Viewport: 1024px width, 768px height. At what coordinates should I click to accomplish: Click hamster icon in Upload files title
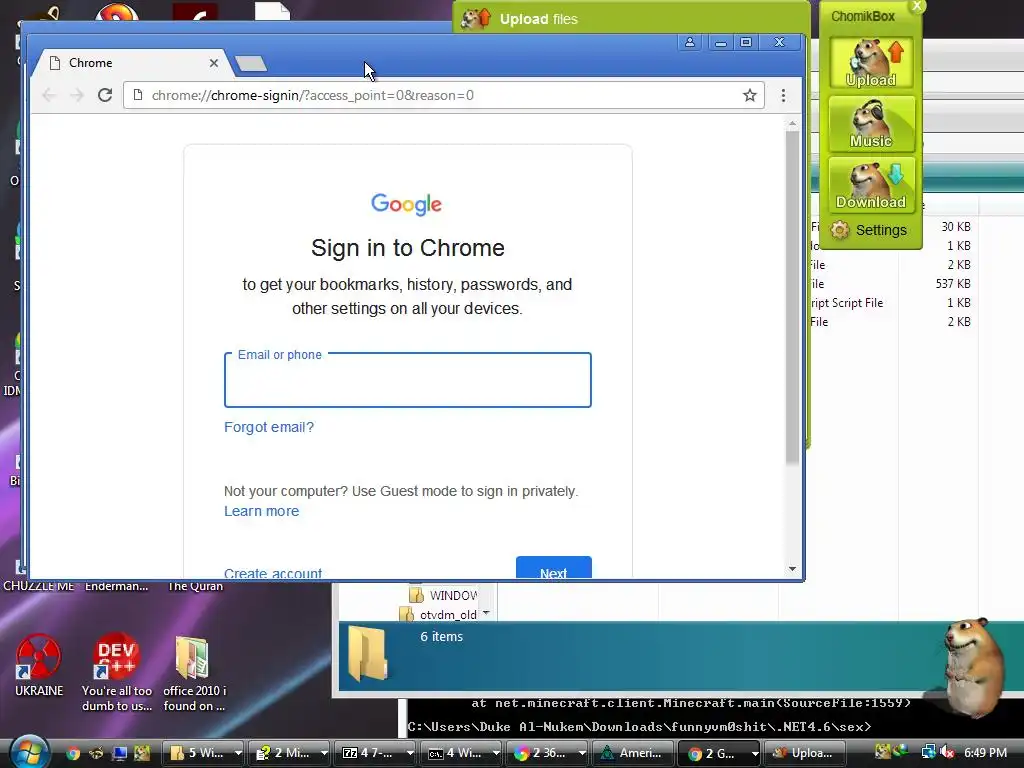[x=475, y=18]
